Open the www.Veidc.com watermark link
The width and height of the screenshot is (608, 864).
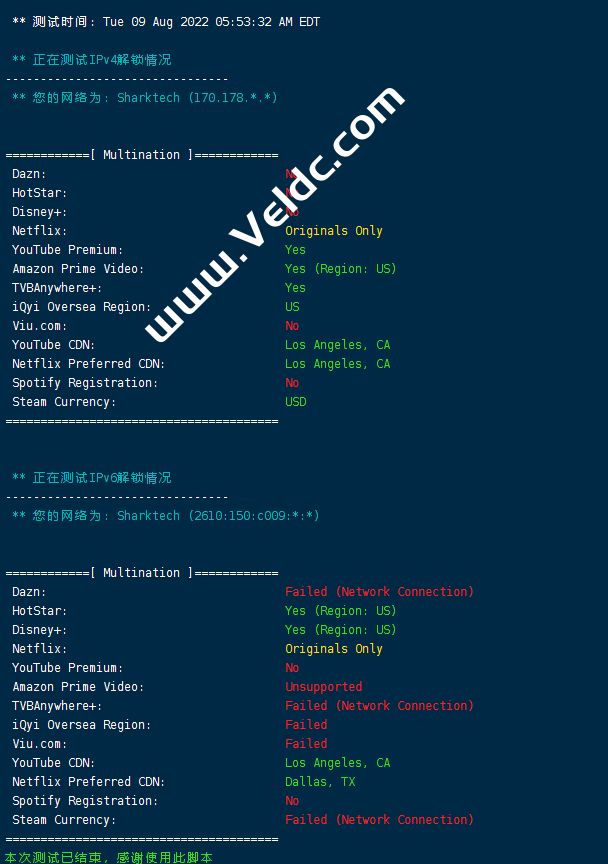(x=275, y=212)
